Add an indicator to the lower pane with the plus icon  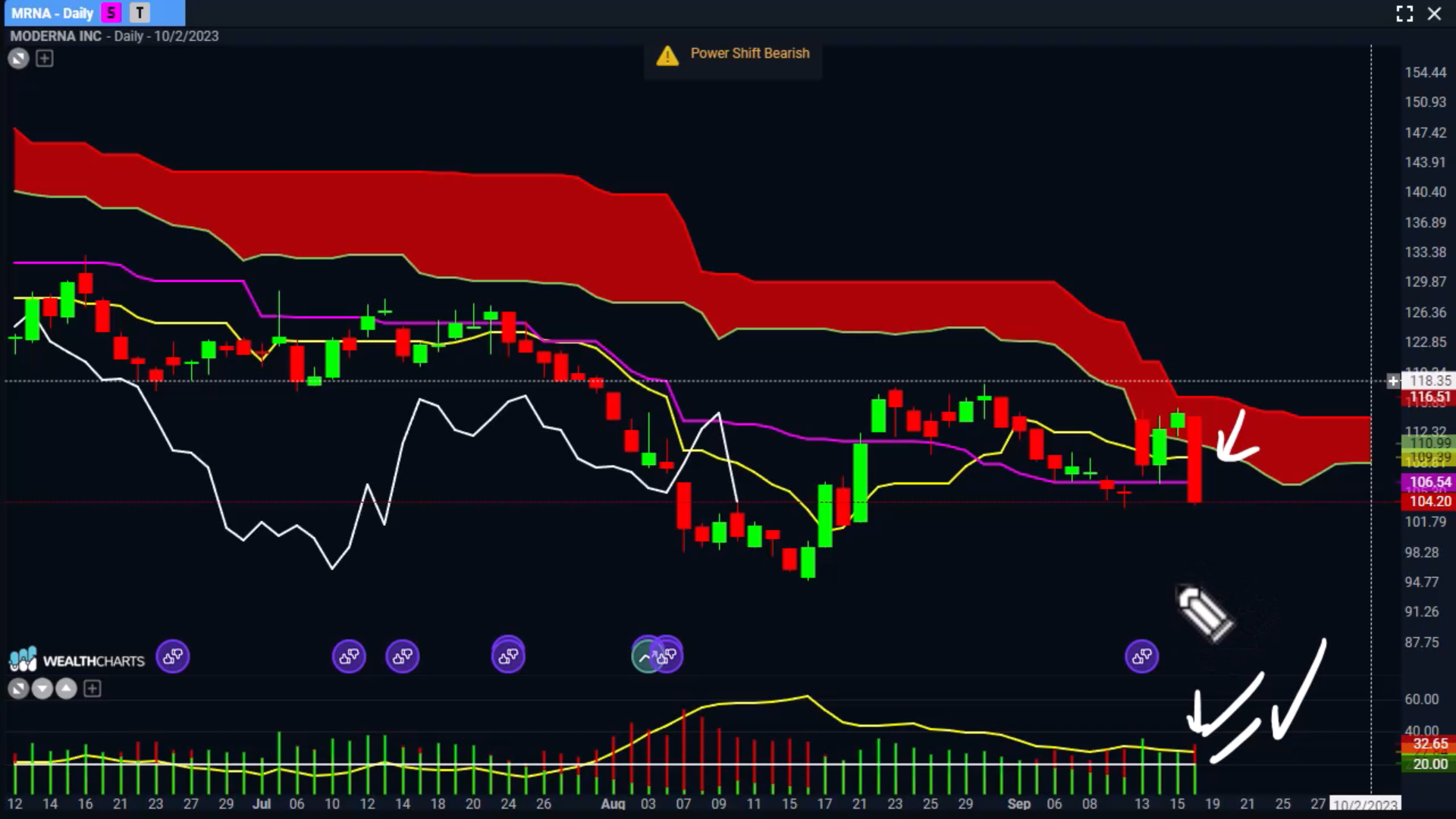coord(92,689)
